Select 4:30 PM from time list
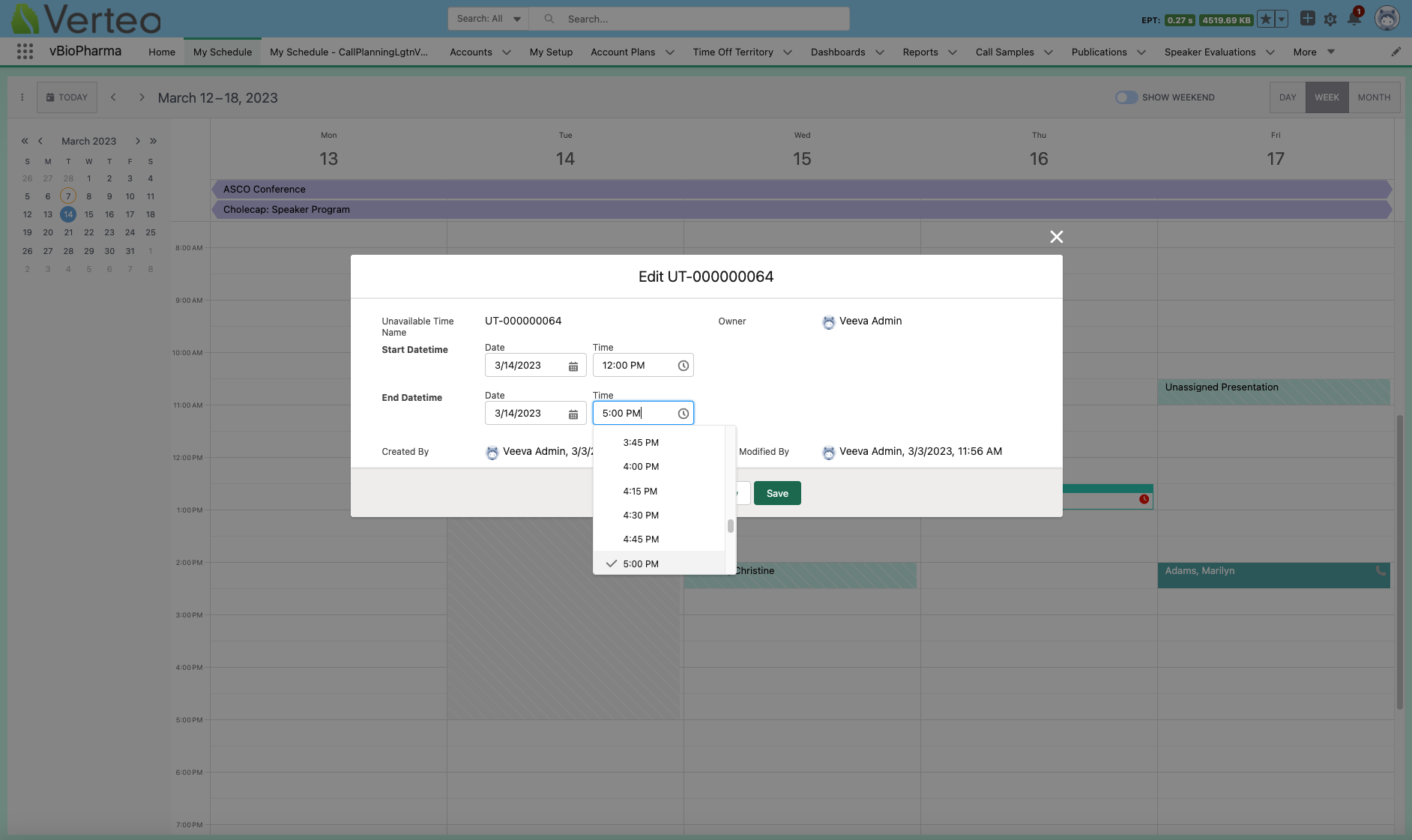The width and height of the screenshot is (1412, 840). coord(641,516)
